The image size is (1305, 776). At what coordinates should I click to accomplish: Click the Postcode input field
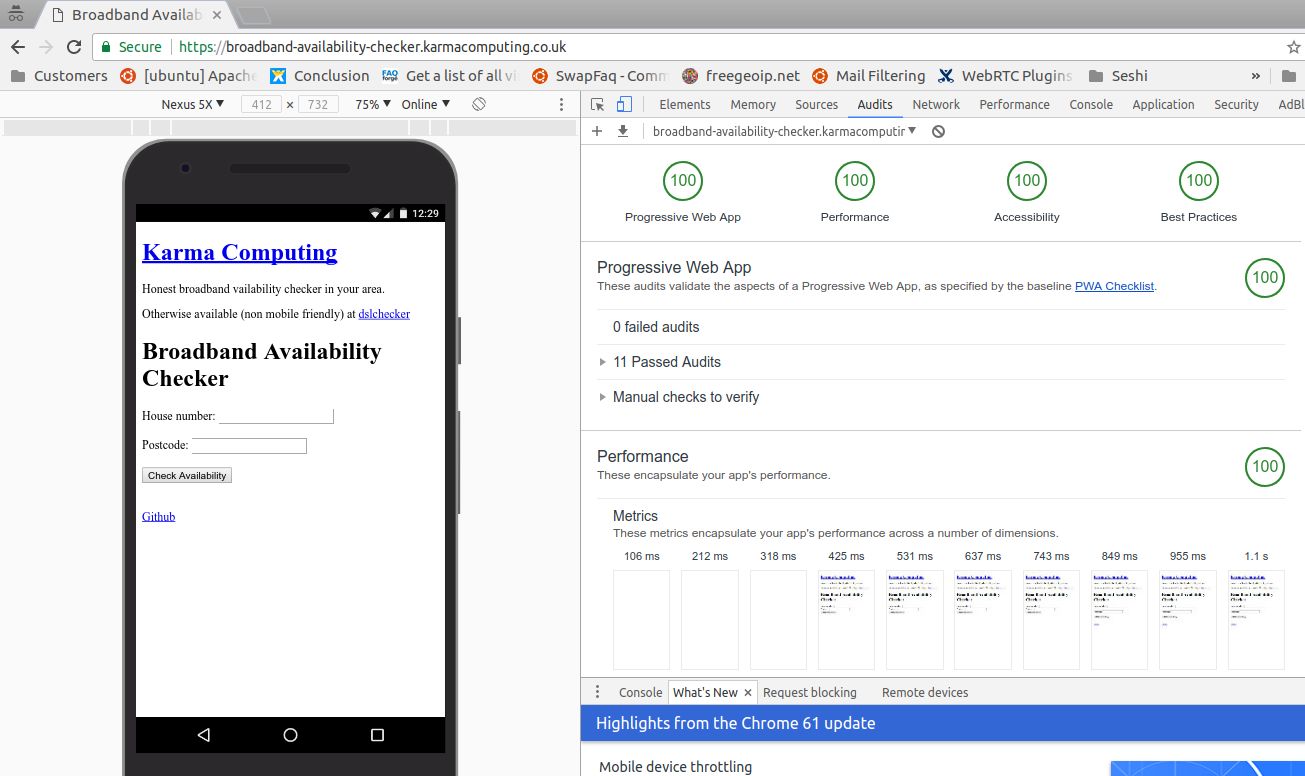[249, 445]
